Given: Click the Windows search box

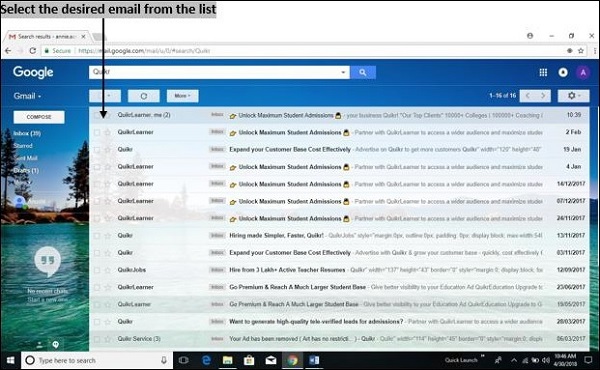Looking at the screenshot, I should click(x=97, y=360).
